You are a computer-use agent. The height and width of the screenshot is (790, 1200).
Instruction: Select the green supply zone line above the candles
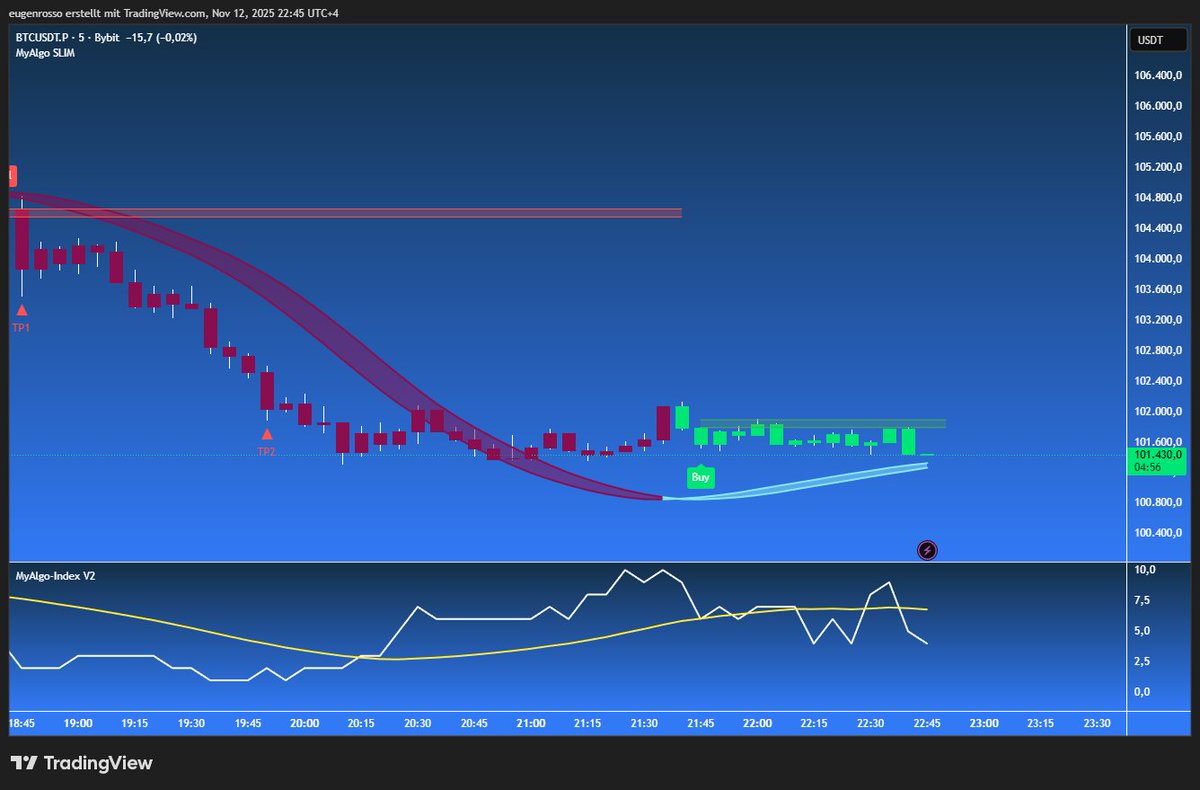[820, 421]
